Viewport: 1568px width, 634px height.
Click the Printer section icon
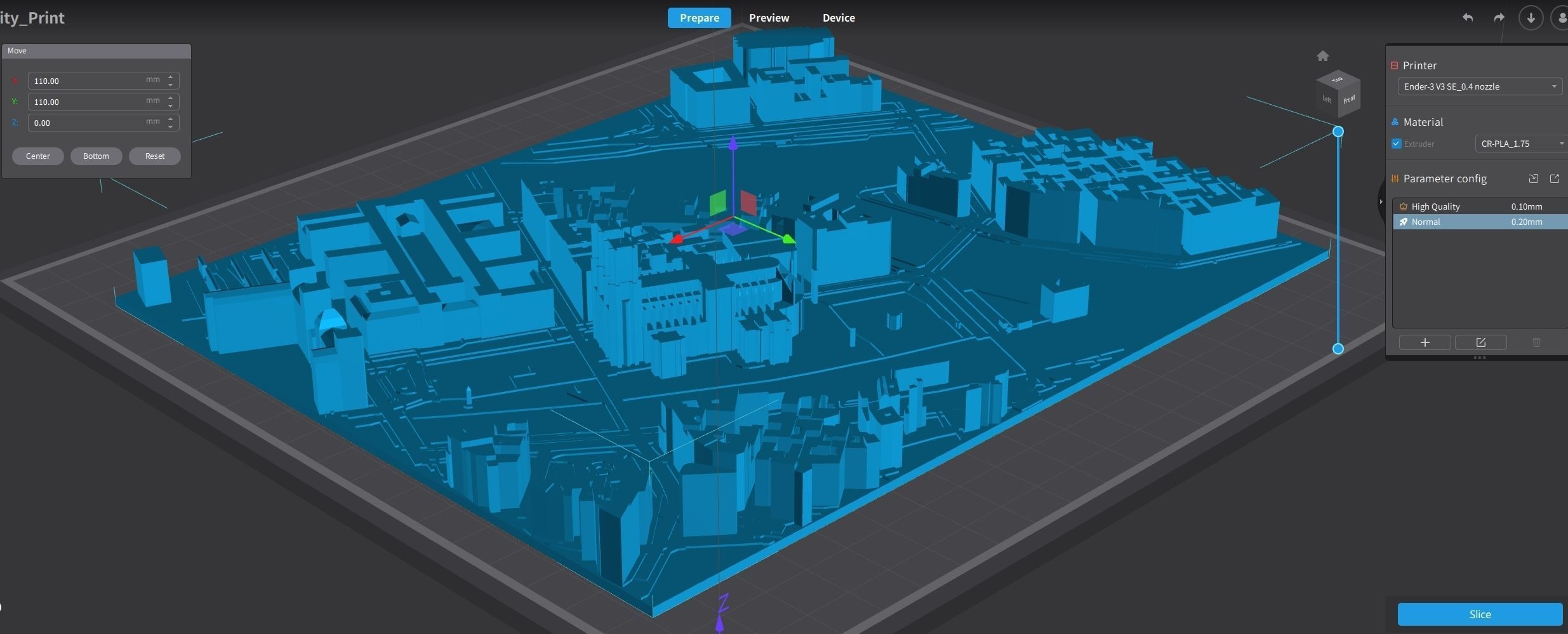[x=1394, y=65]
